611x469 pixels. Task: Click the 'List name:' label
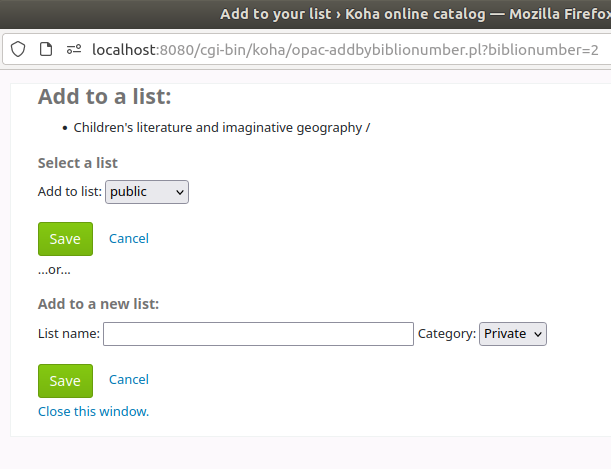pyautogui.click(x=68, y=333)
